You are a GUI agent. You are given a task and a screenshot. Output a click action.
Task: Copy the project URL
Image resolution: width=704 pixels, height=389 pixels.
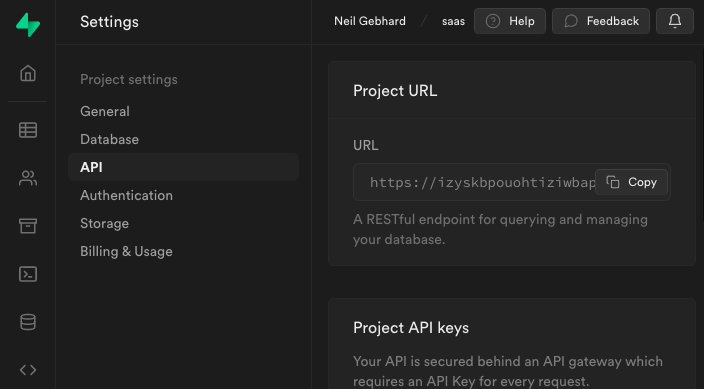click(x=631, y=182)
